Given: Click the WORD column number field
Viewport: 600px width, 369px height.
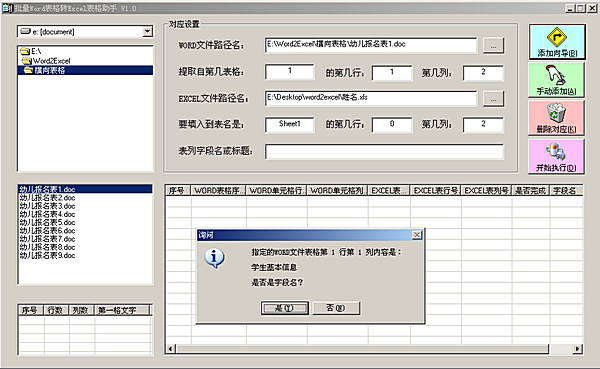Looking at the screenshot, I should 483,73.
